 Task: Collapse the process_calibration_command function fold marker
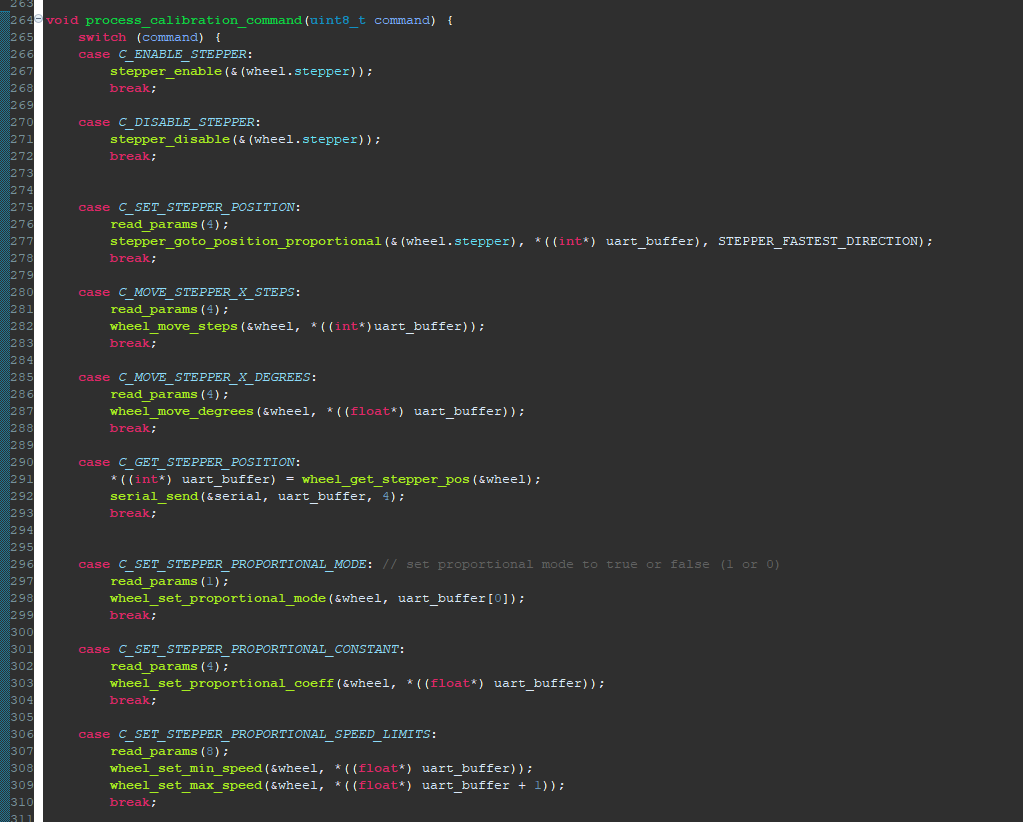(38, 20)
